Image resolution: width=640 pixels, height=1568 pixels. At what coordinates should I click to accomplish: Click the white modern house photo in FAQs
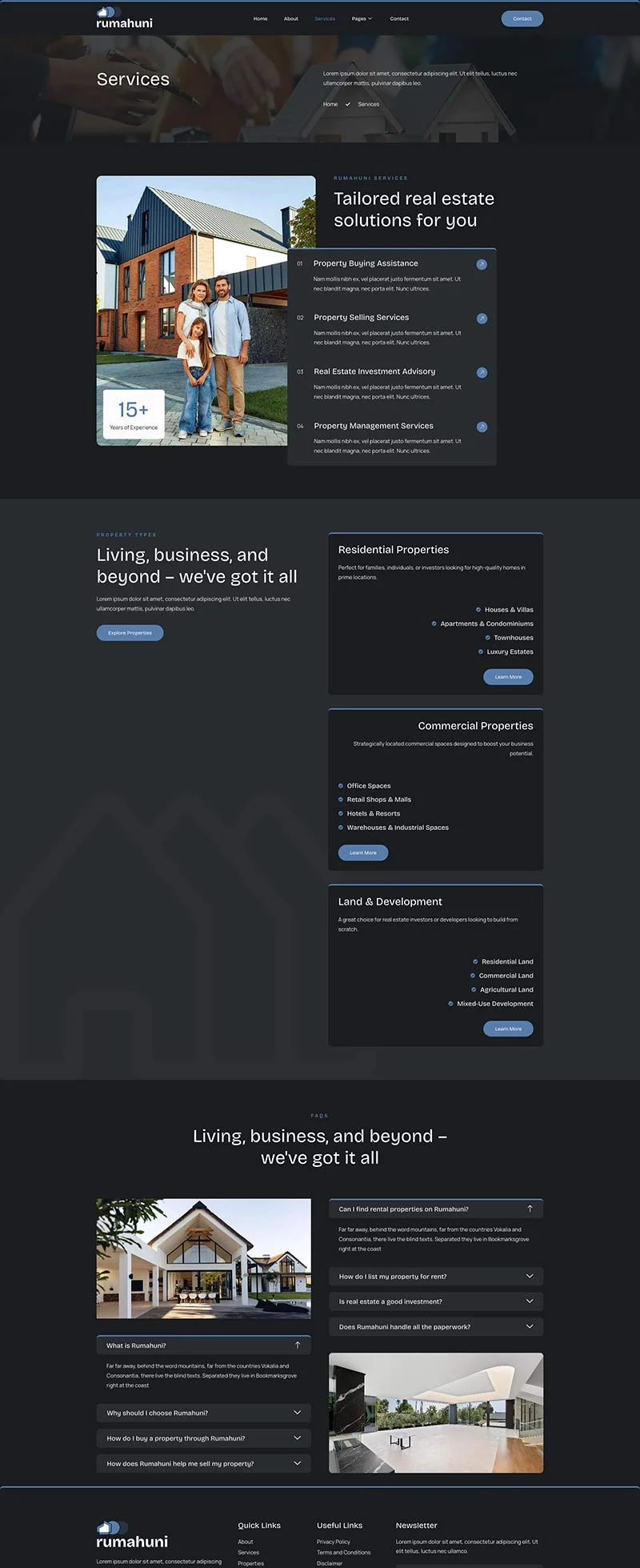[x=204, y=1258]
